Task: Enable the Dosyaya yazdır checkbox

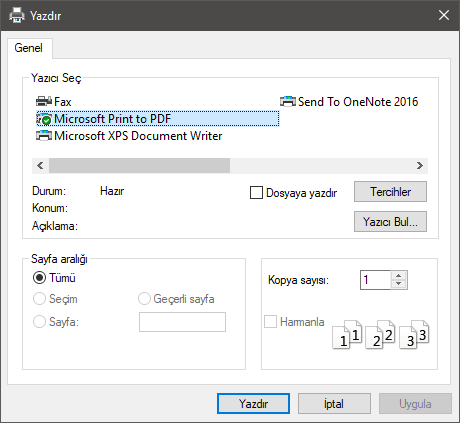Action: pos(256,193)
